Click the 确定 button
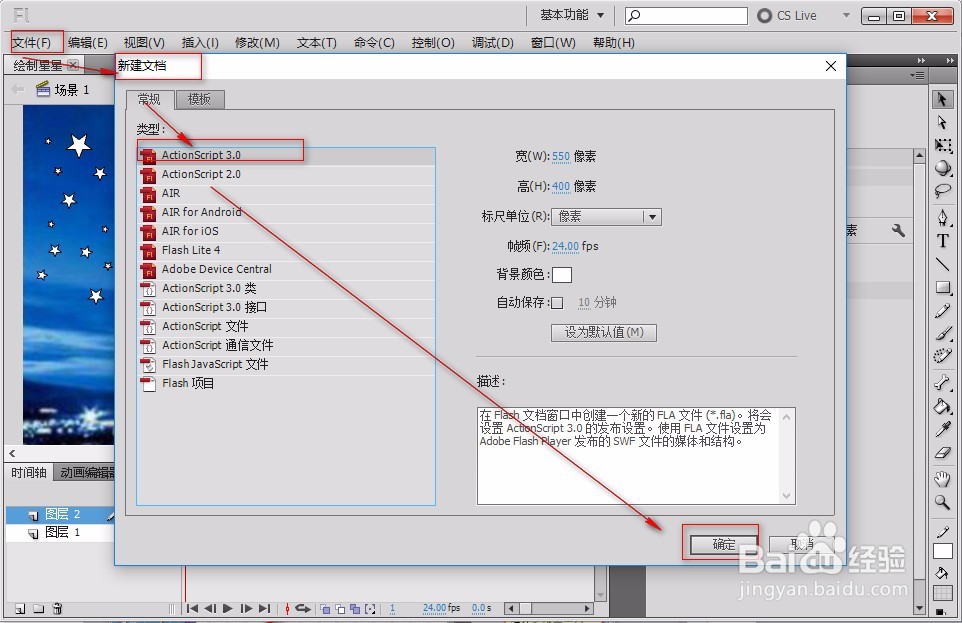The height and width of the screenshot is (623, 962). tap(724, 544)
